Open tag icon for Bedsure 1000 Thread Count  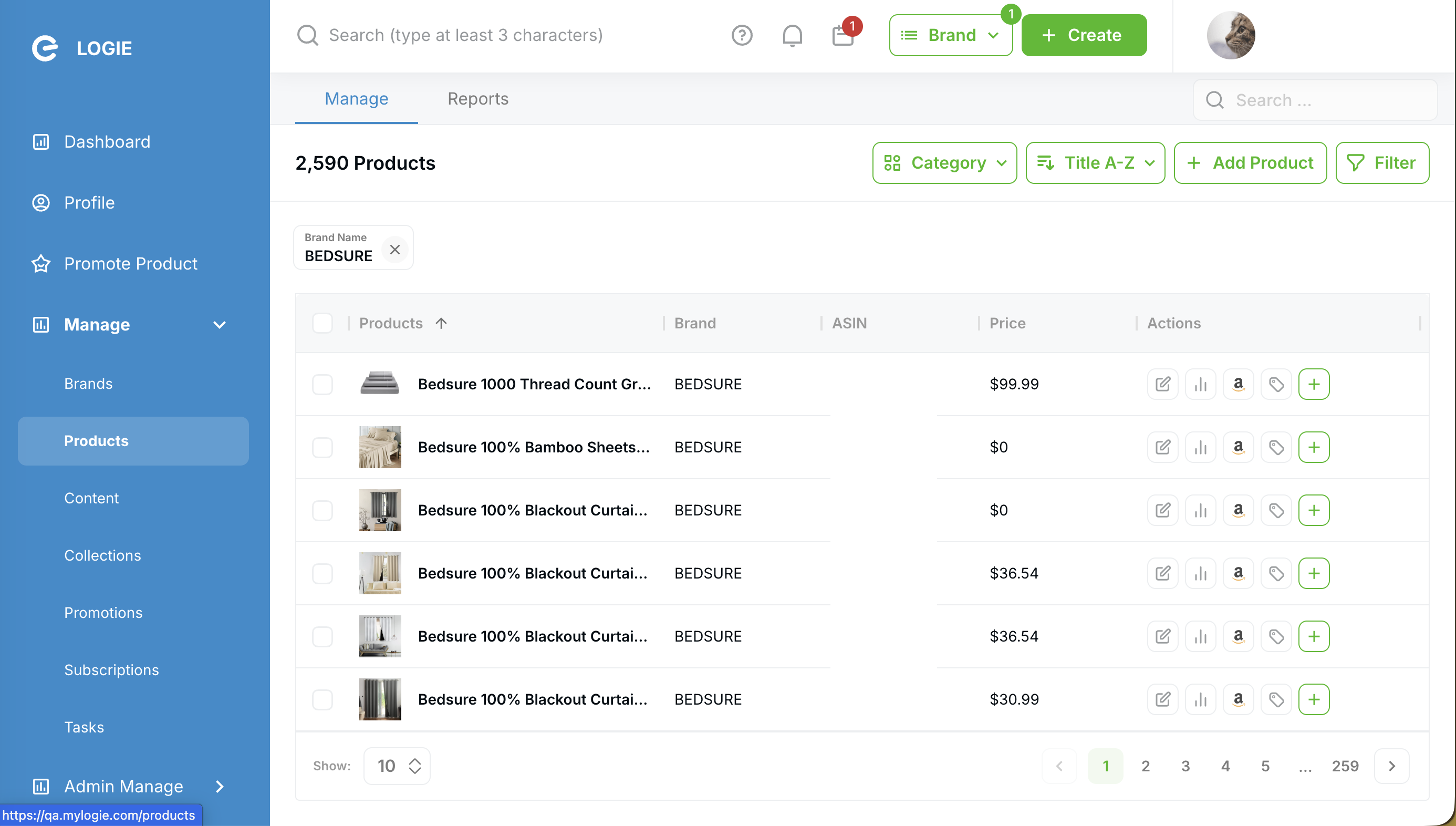(1276, 384)
